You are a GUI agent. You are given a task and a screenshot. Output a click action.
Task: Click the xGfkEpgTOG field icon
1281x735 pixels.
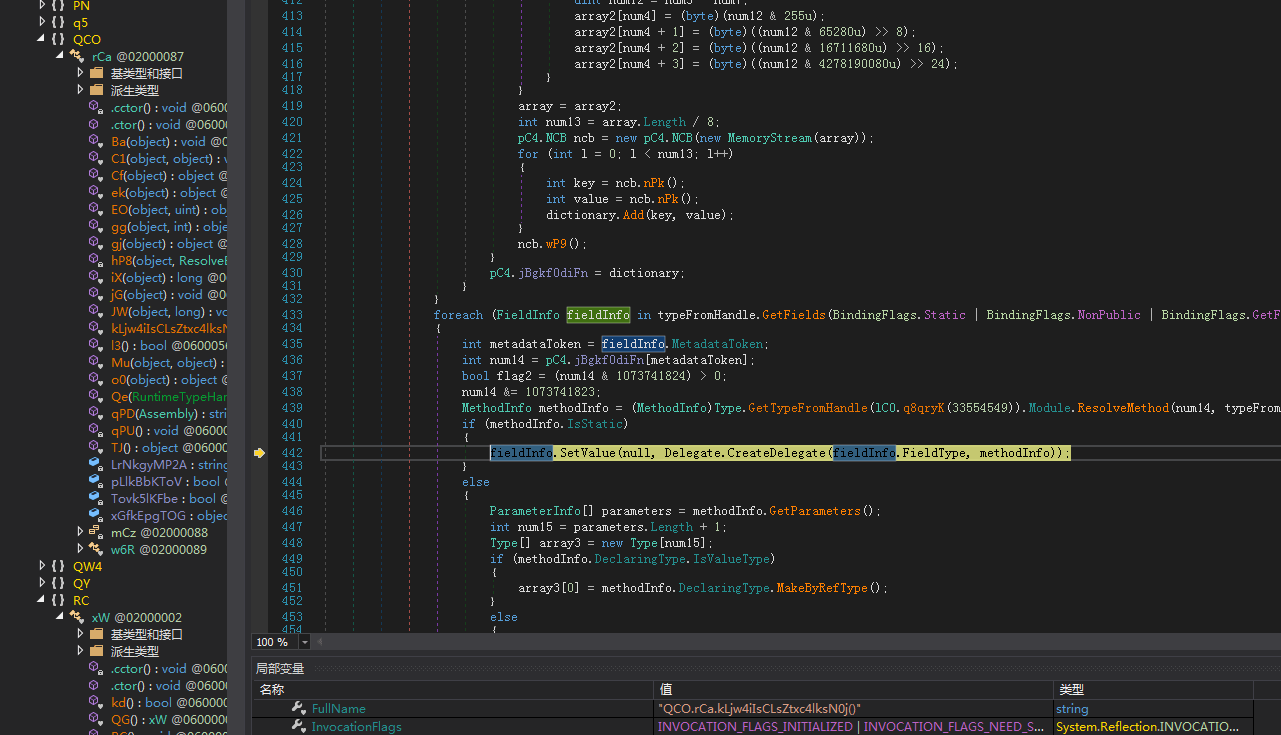tap(96, 516)
